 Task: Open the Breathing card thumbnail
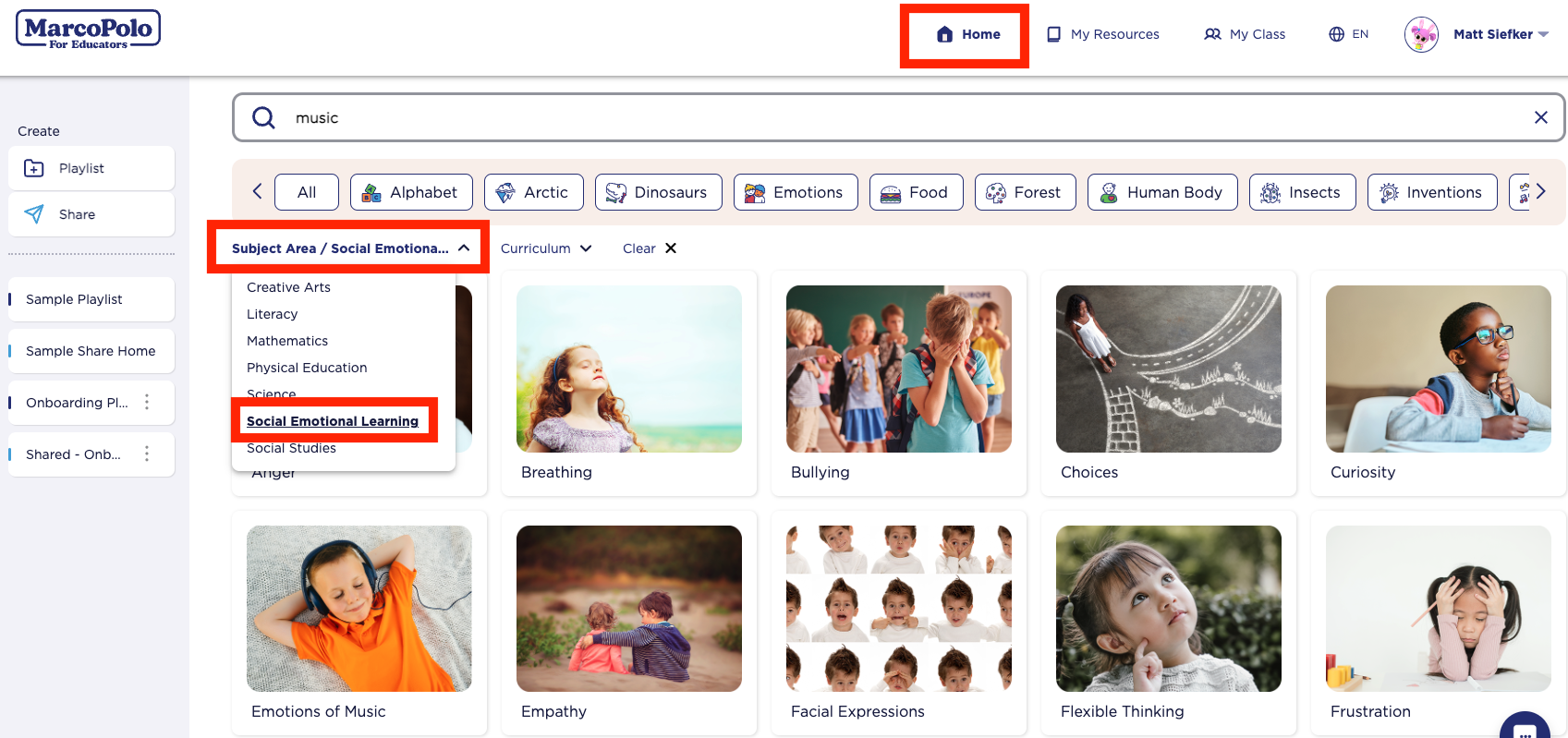coord(629,369)
